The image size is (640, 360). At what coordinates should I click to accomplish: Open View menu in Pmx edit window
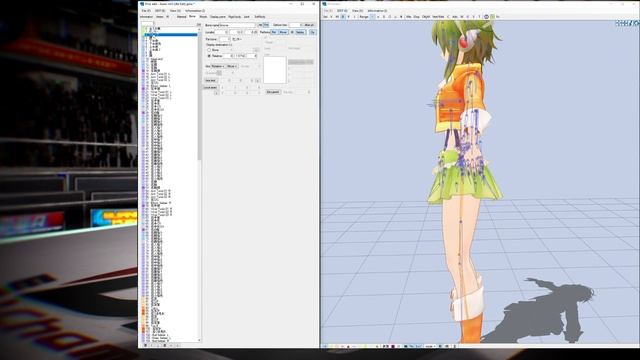(175, 11)
